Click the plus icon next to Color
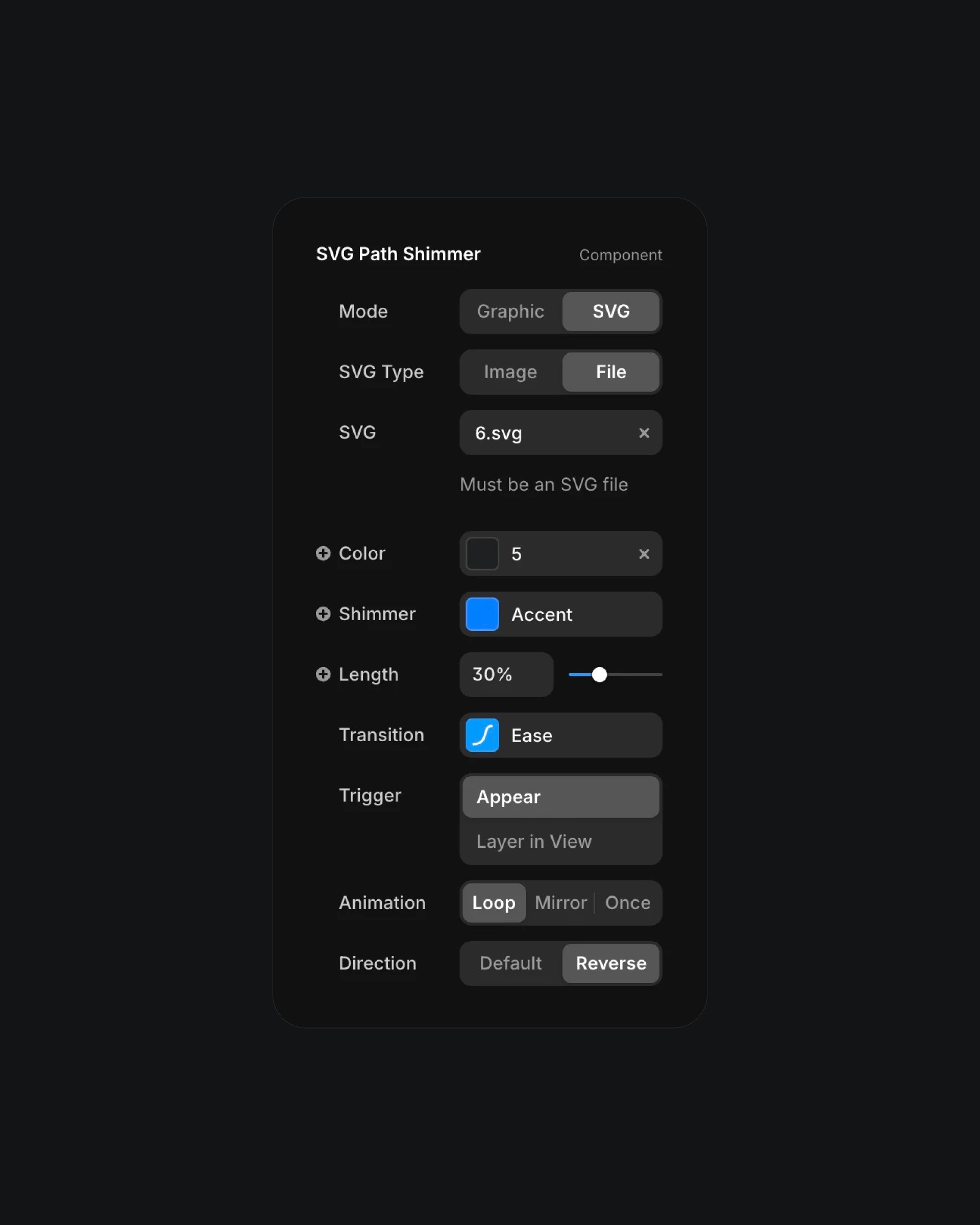Image resolution: width=980 pixels, height=1225 pixels. pos(323,553)
